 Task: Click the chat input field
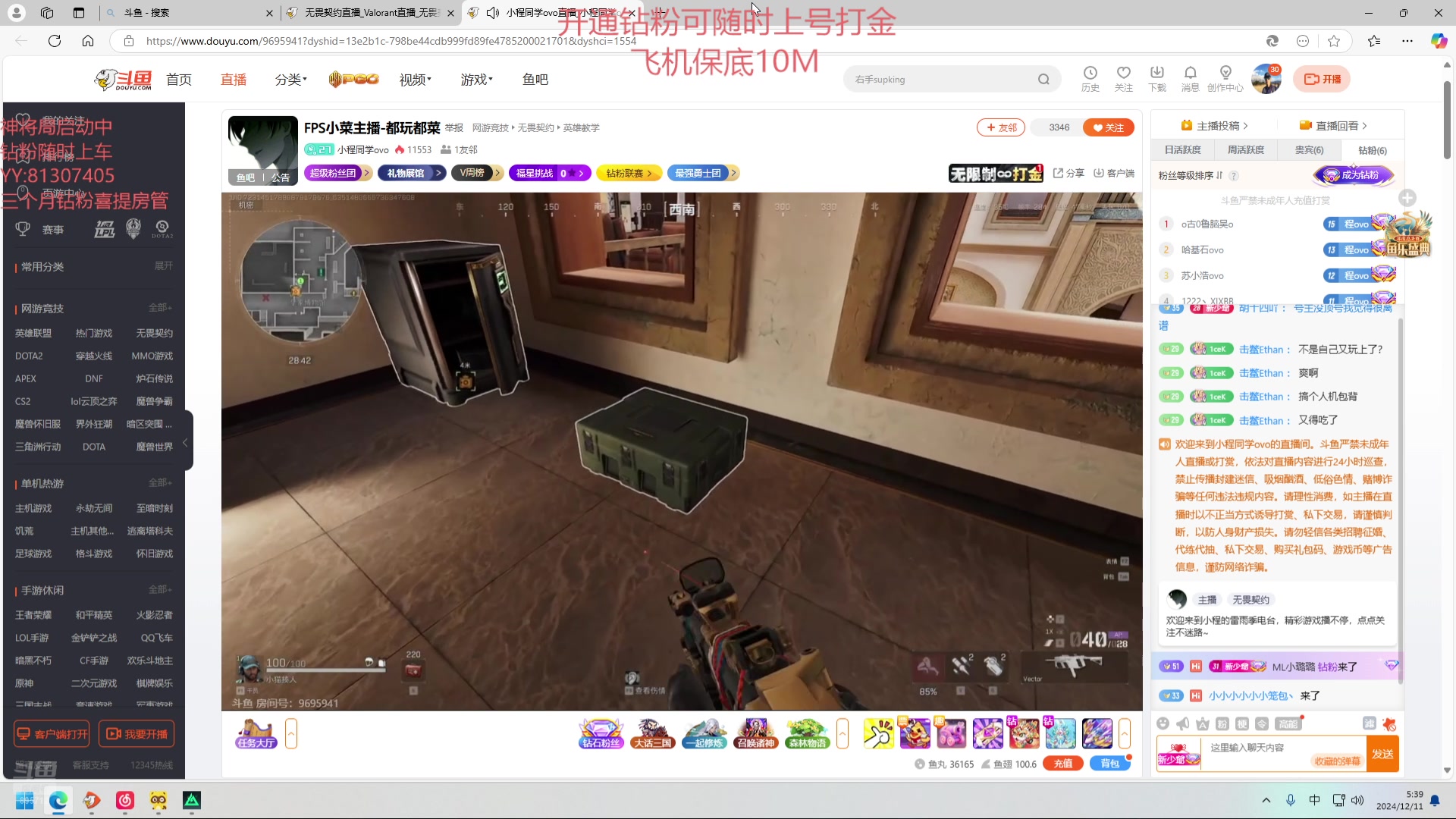(1282, 748)
